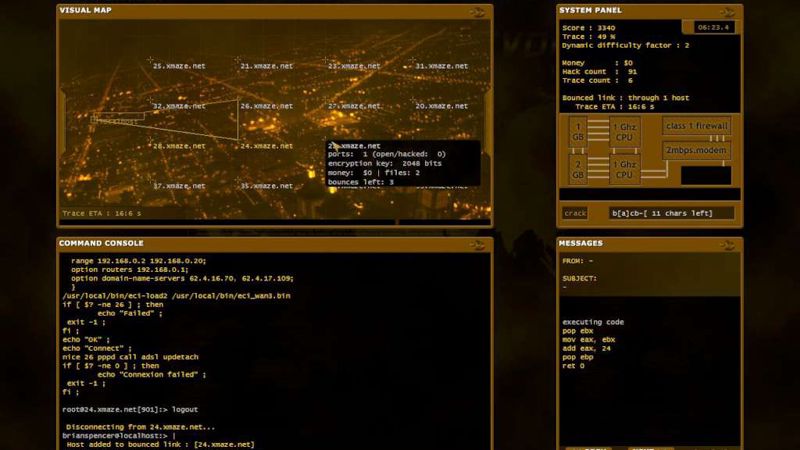Viewport: 800px width, 450px height.
Task: Click the 'Hack count : 91' line
Action: coord(599,72)
